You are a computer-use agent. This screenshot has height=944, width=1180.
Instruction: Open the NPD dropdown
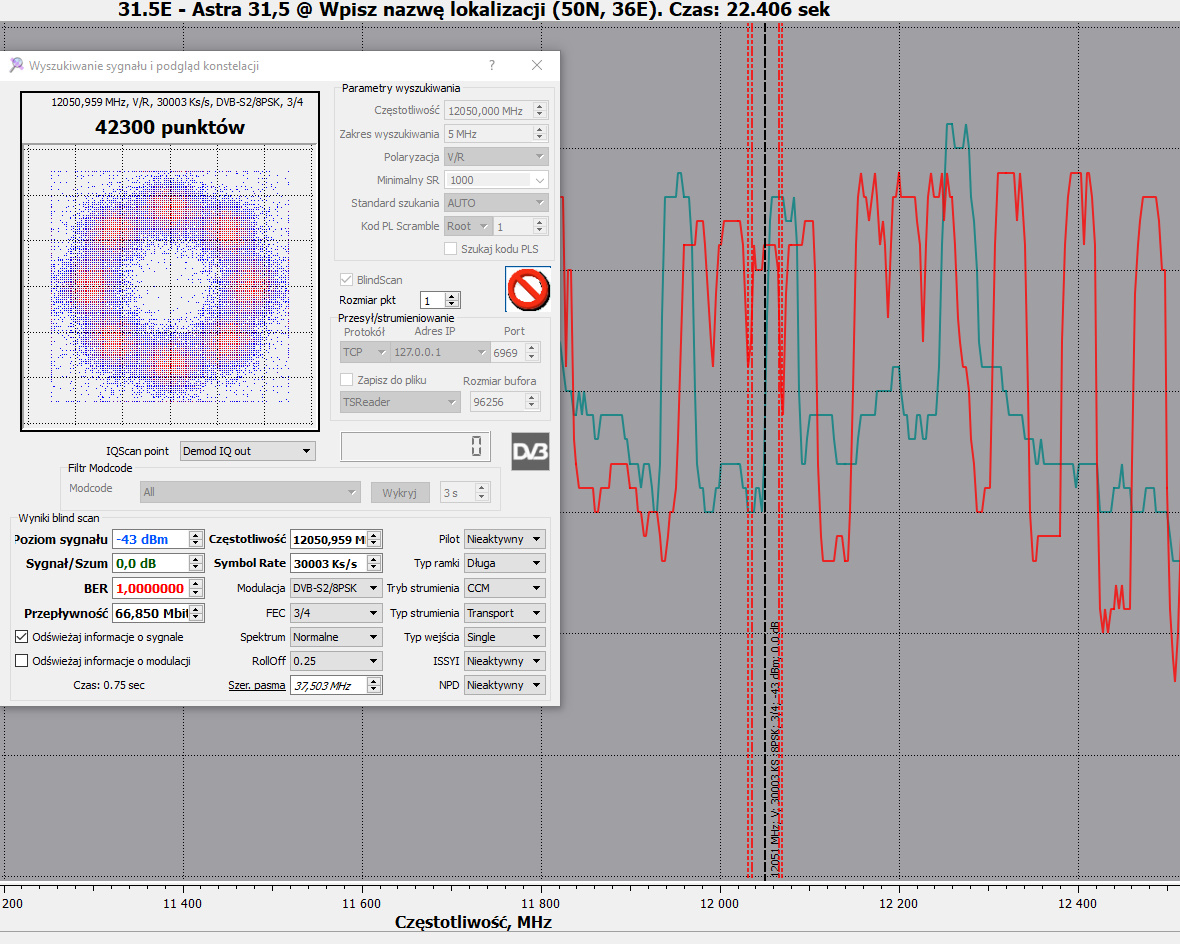point(504,685)
